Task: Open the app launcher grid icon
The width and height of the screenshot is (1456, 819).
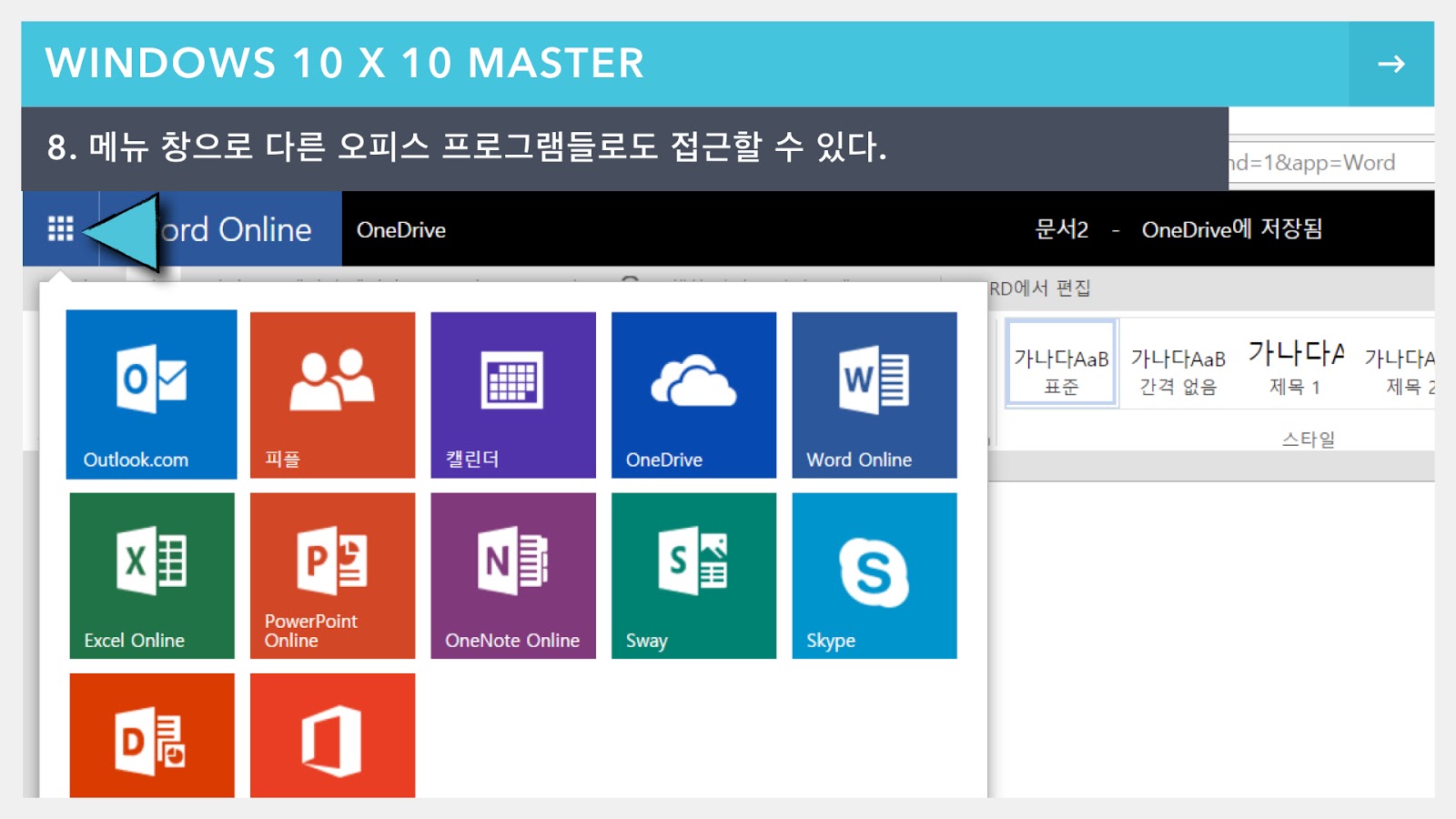Action: click(60, 228)
